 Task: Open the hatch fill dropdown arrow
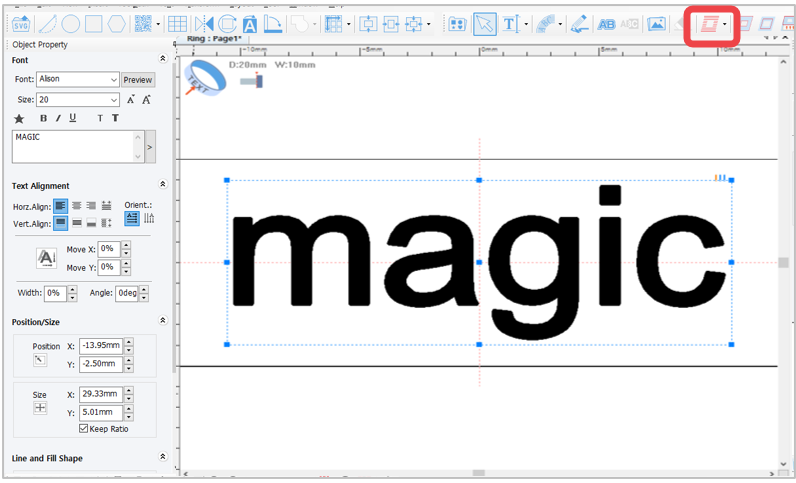click(x=724, y=24)
